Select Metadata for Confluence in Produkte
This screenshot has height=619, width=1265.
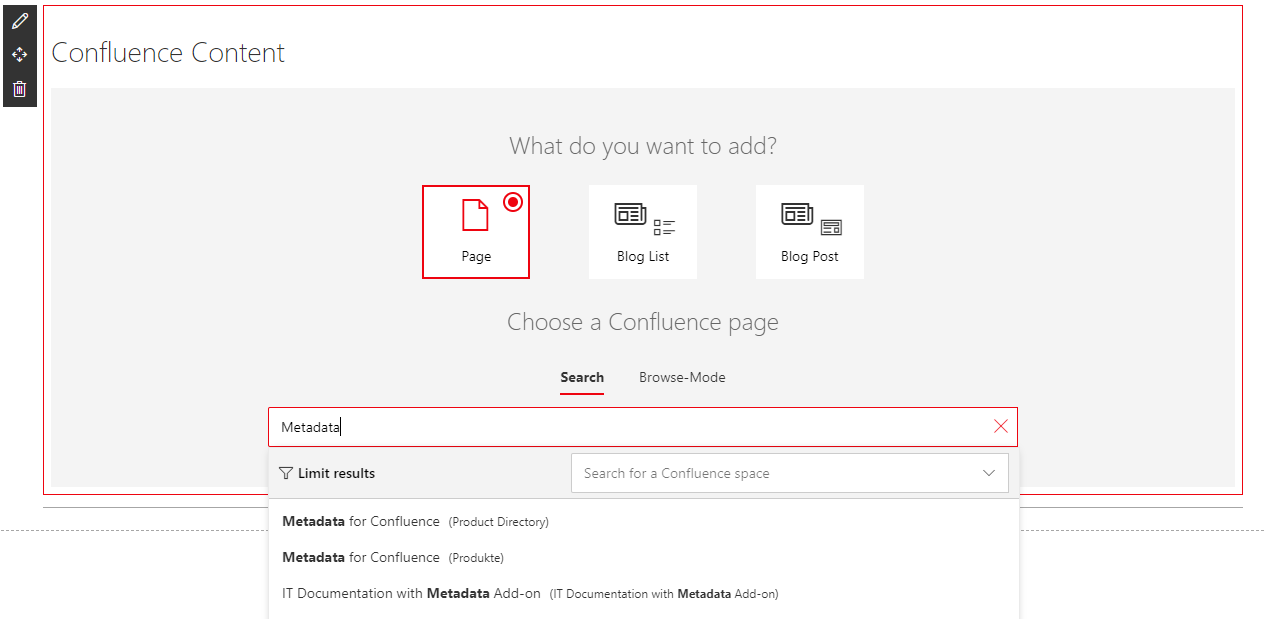[394, 557]
